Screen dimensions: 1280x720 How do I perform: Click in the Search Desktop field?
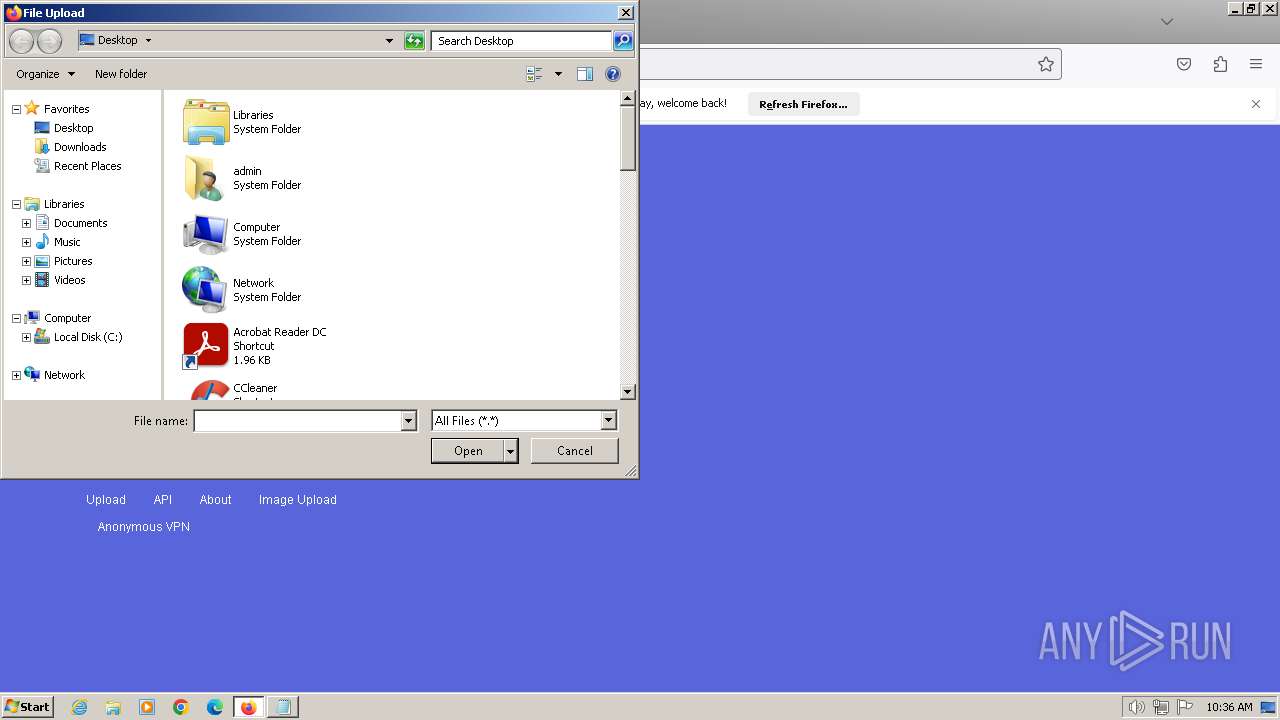coord(522,41)
